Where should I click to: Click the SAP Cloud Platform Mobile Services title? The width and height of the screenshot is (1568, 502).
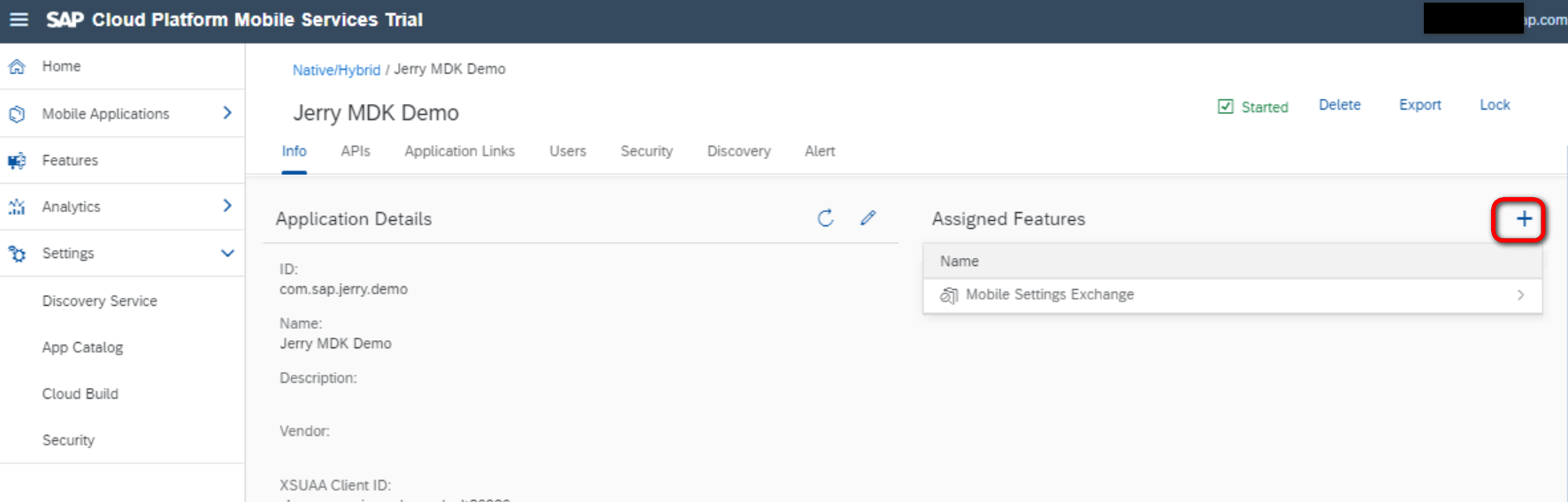234,19
